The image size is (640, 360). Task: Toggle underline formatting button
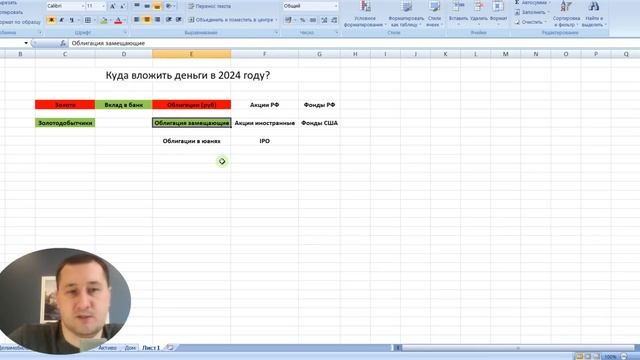[x=71, y=20]
